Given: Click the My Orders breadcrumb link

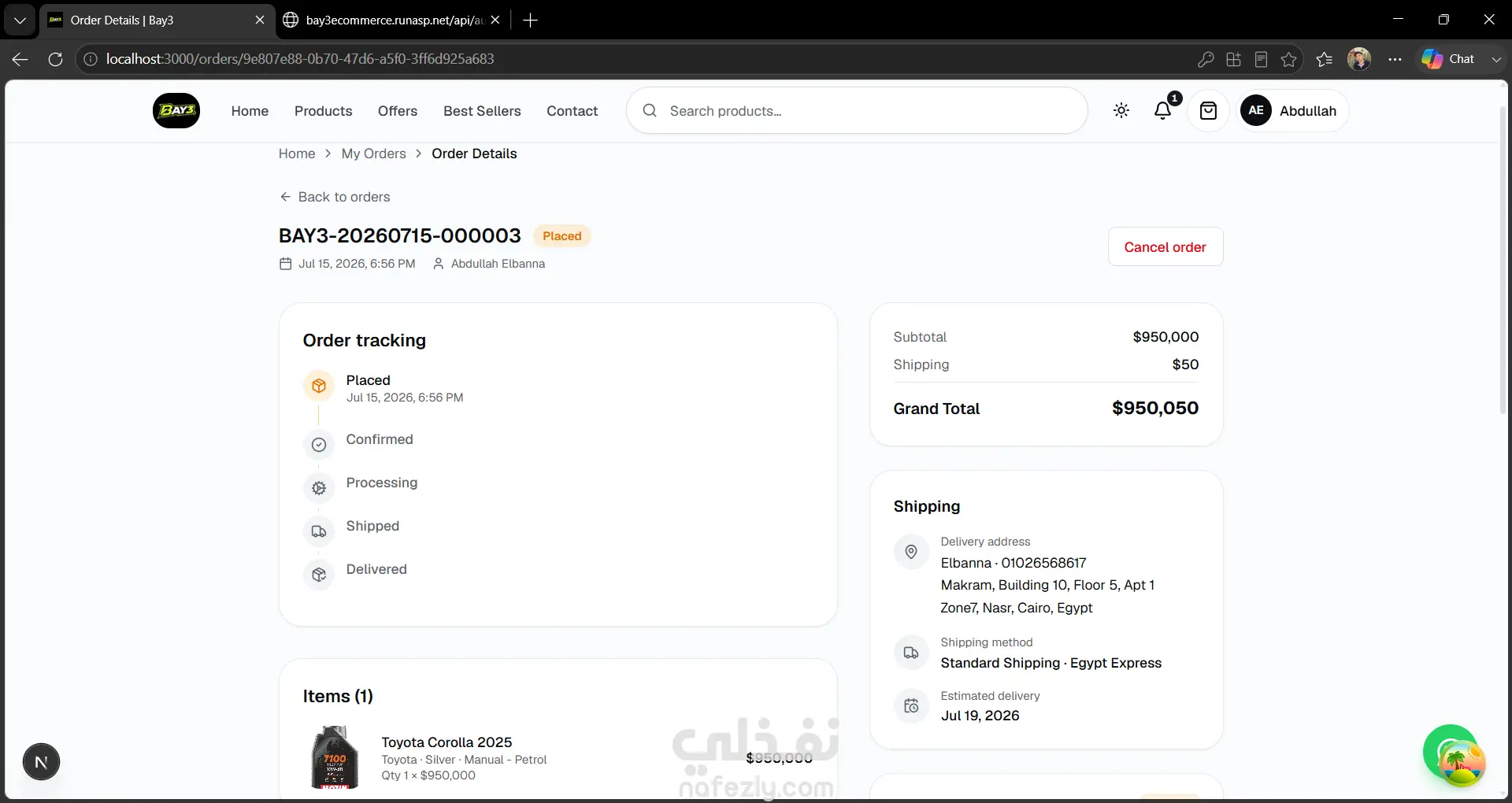Looking at the screenshot, I should coord(374,154).
